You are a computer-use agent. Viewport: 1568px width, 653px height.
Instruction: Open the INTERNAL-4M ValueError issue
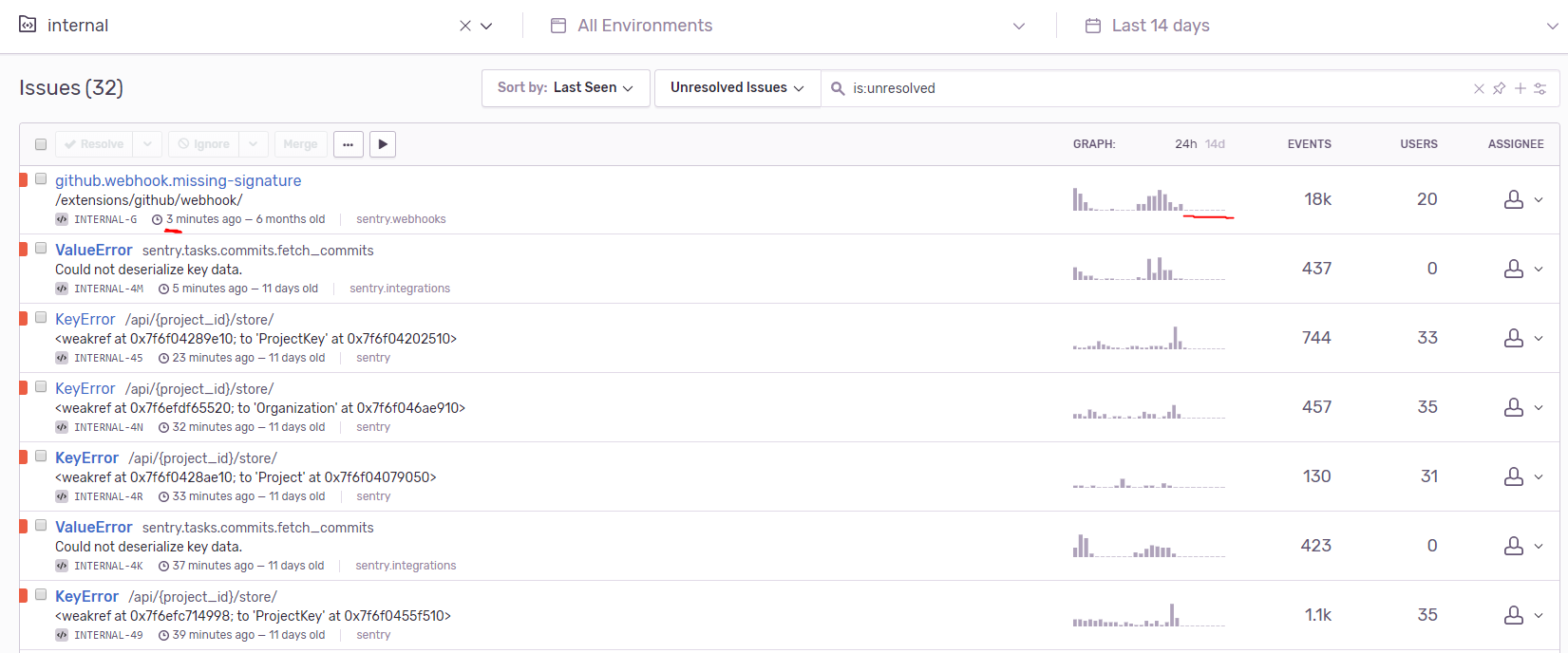pos(93,250)
